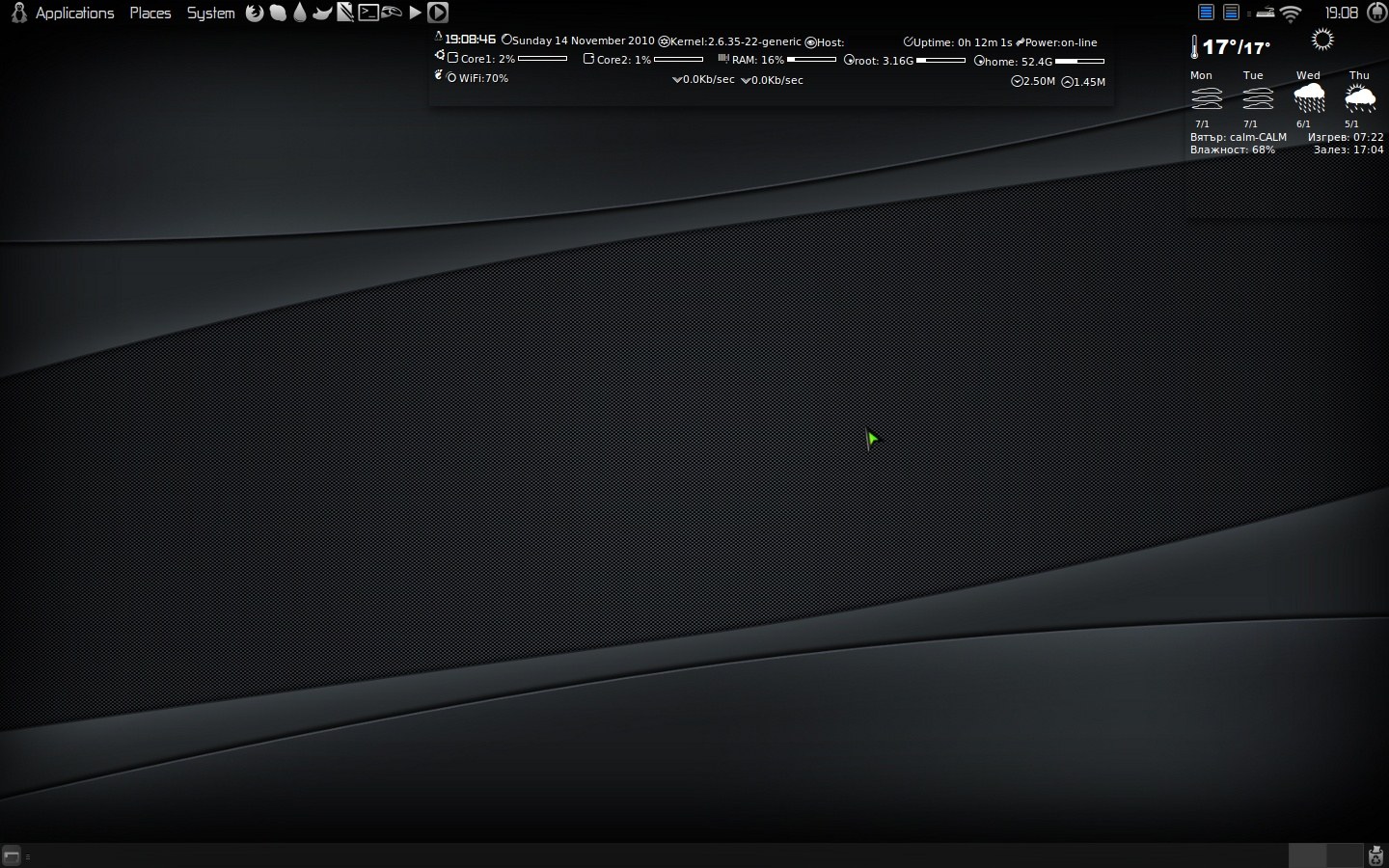Click the 'Kernel:2.6.35-22-generic' text
Image resolution: width=1389 pixels, height=868 pixels.
(x=735, y=41)
